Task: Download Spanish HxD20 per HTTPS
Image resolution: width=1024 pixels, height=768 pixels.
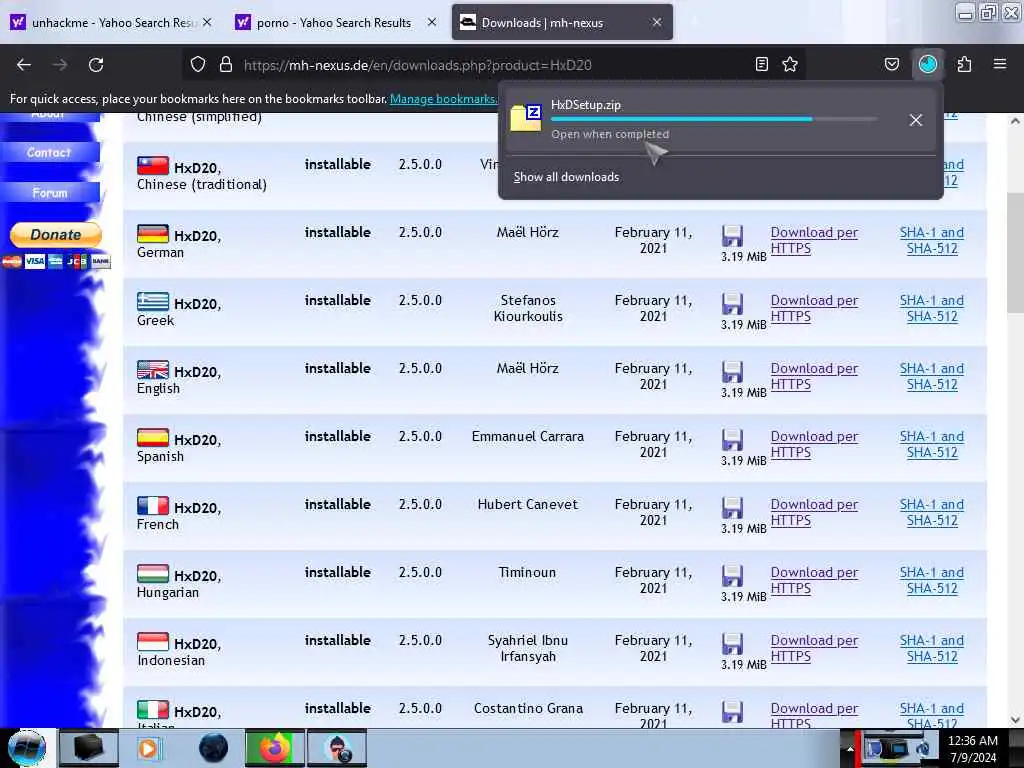Action: [x=814, y=444]
